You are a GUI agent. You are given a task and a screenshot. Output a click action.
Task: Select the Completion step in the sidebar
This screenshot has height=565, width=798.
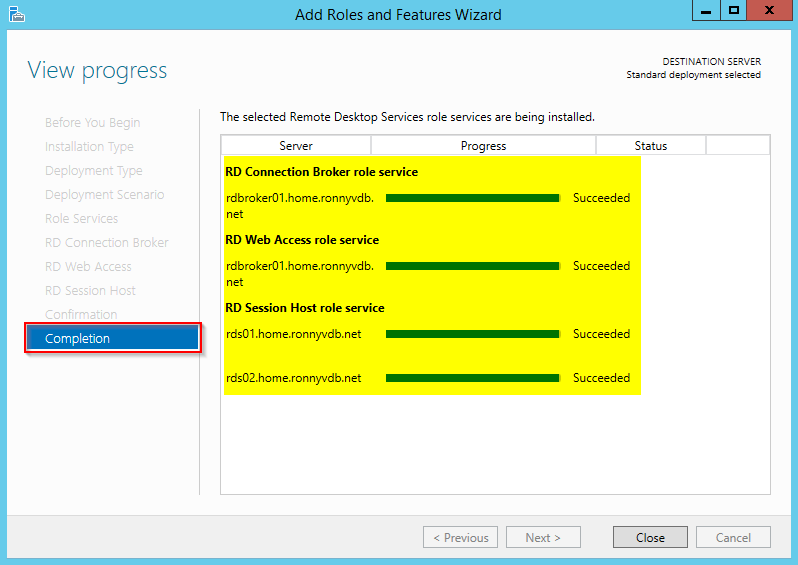pos(112,338)
